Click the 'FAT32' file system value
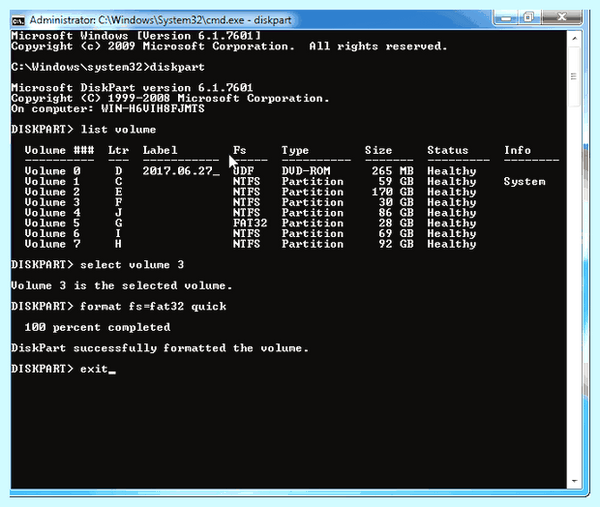 250,223
